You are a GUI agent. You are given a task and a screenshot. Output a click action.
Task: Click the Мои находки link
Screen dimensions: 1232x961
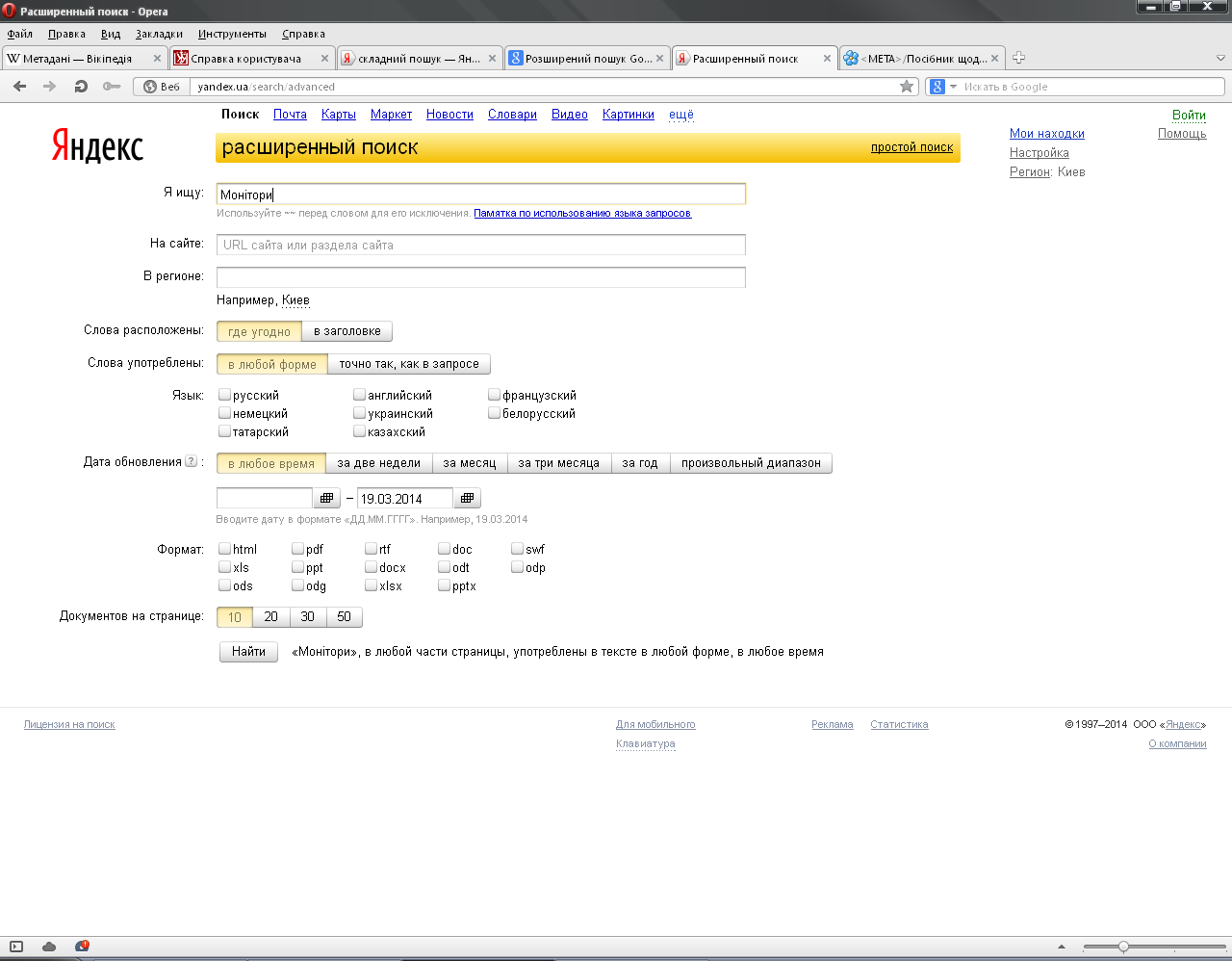pos(1047,134)
